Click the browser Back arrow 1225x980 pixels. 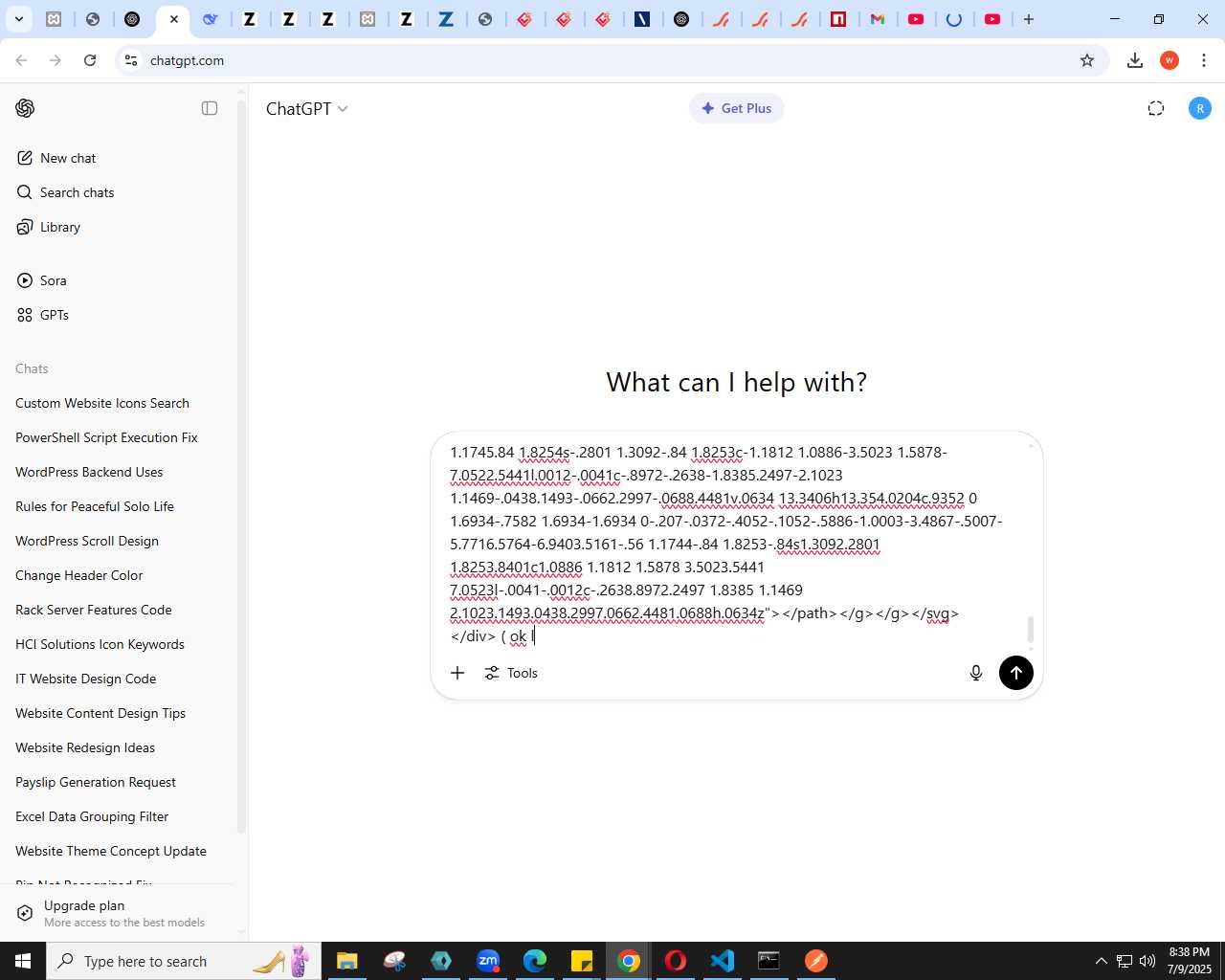(21, 60)
